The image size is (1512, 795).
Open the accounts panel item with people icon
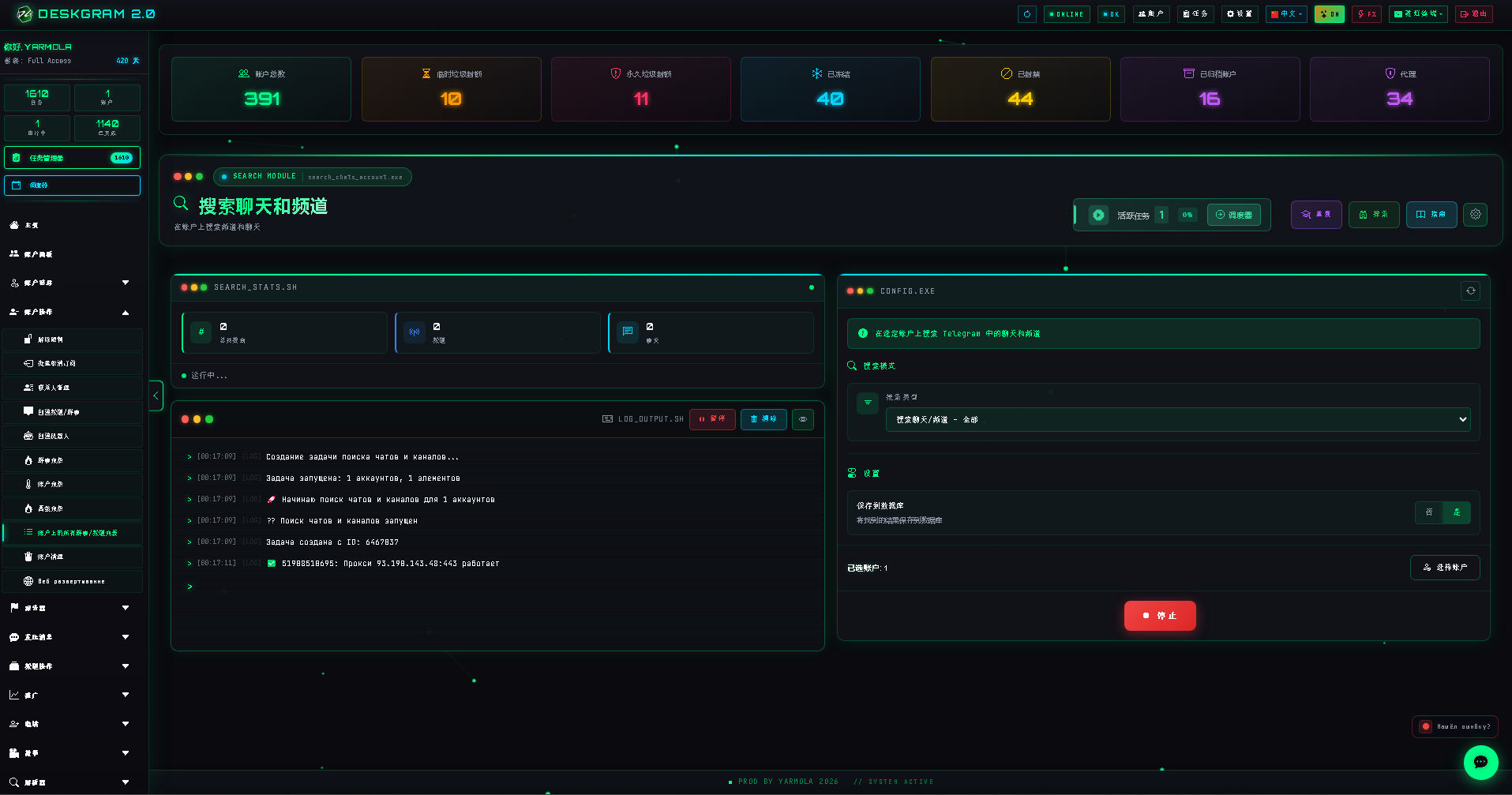(x=72, y=254)
